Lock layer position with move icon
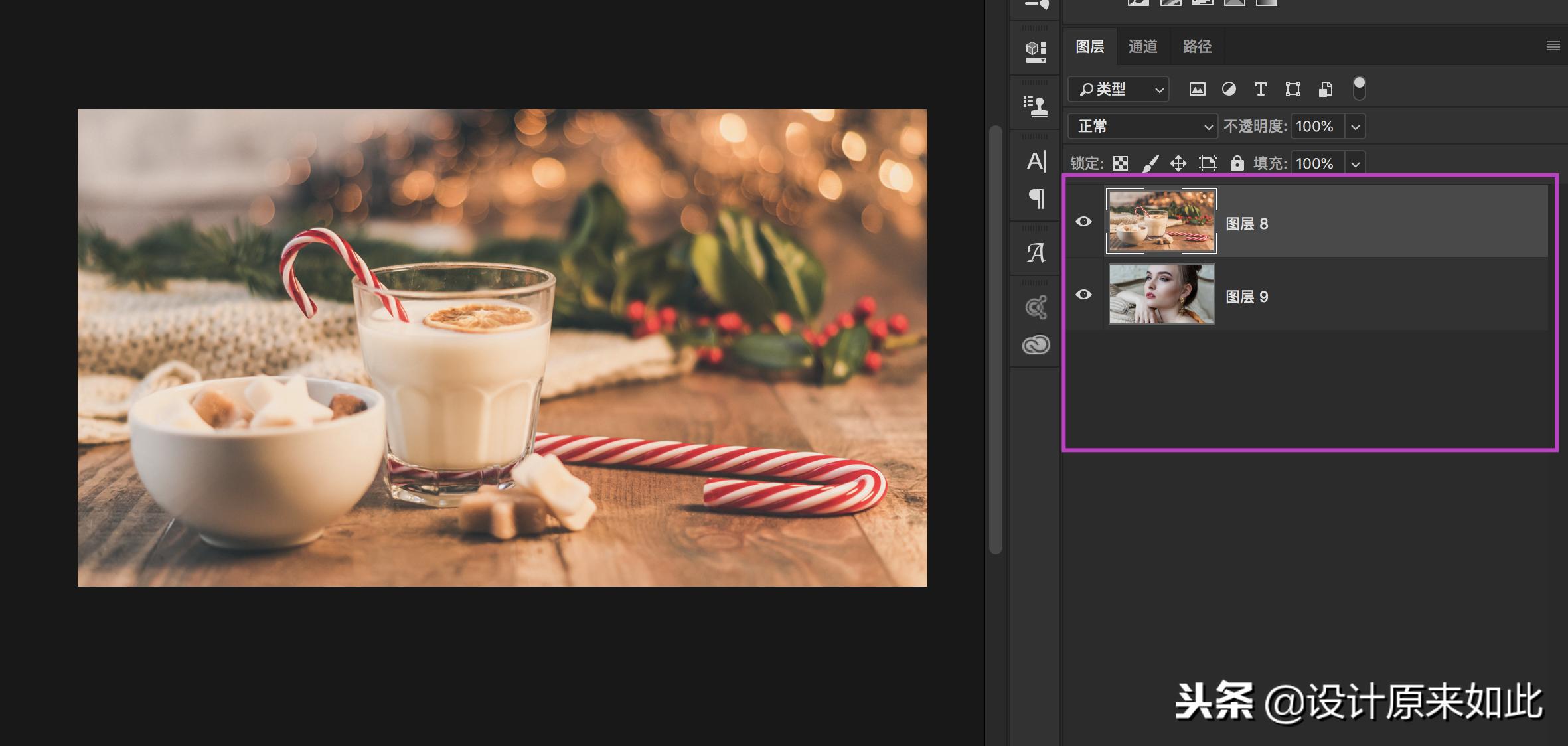 (x=1178, y=163)
